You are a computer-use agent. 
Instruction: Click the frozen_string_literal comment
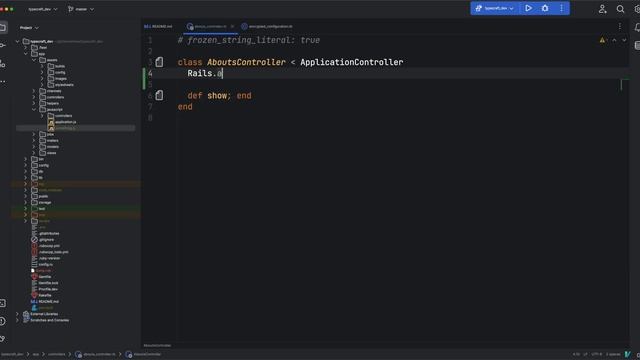click(x=249, y=40)
